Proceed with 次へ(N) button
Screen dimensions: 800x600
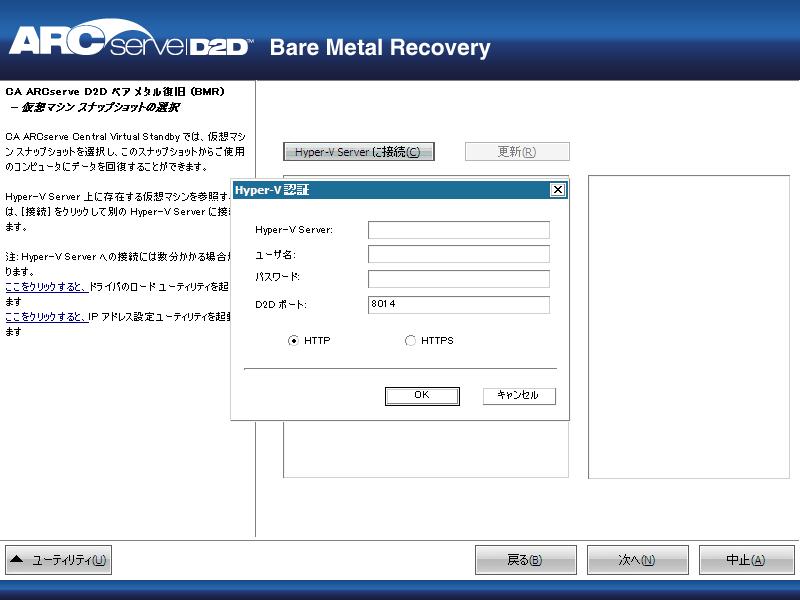tap(638, 560)
